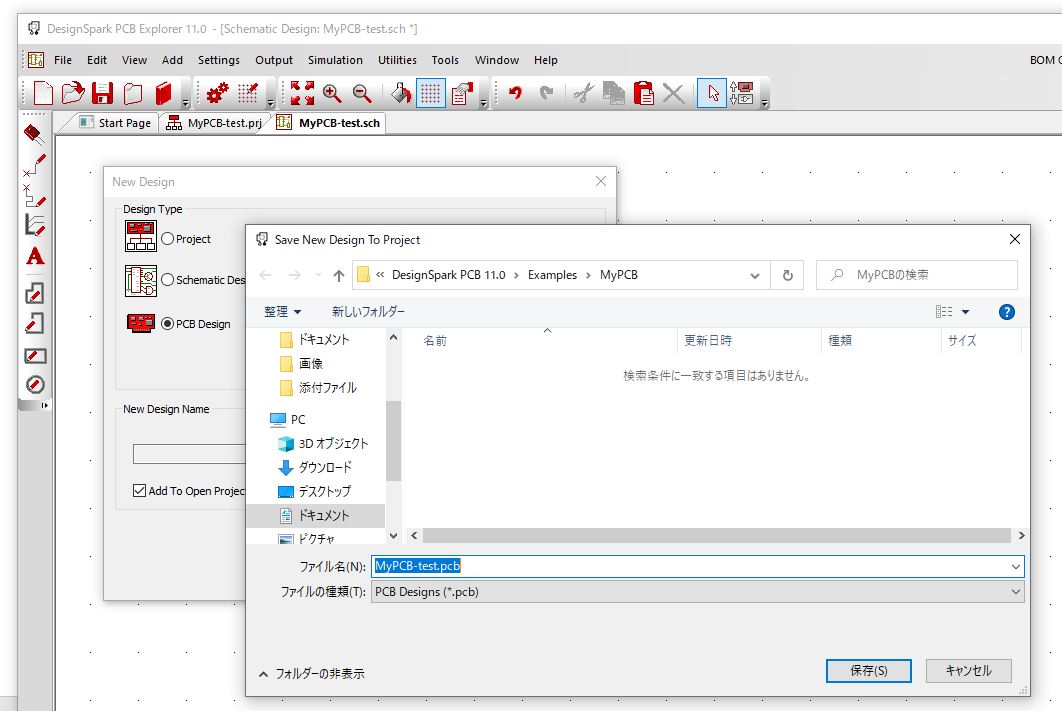This screenshot has width=1062, height=711.
Task: Choose the PCB Design radio button
Action: [167, 324]
